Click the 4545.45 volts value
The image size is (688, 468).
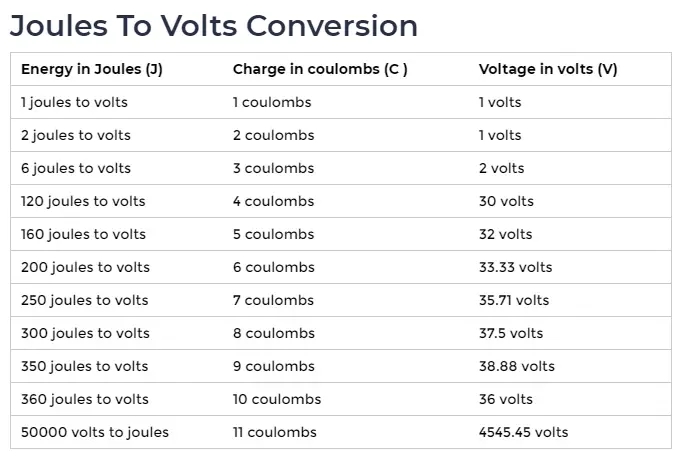(x=523, y=432)
